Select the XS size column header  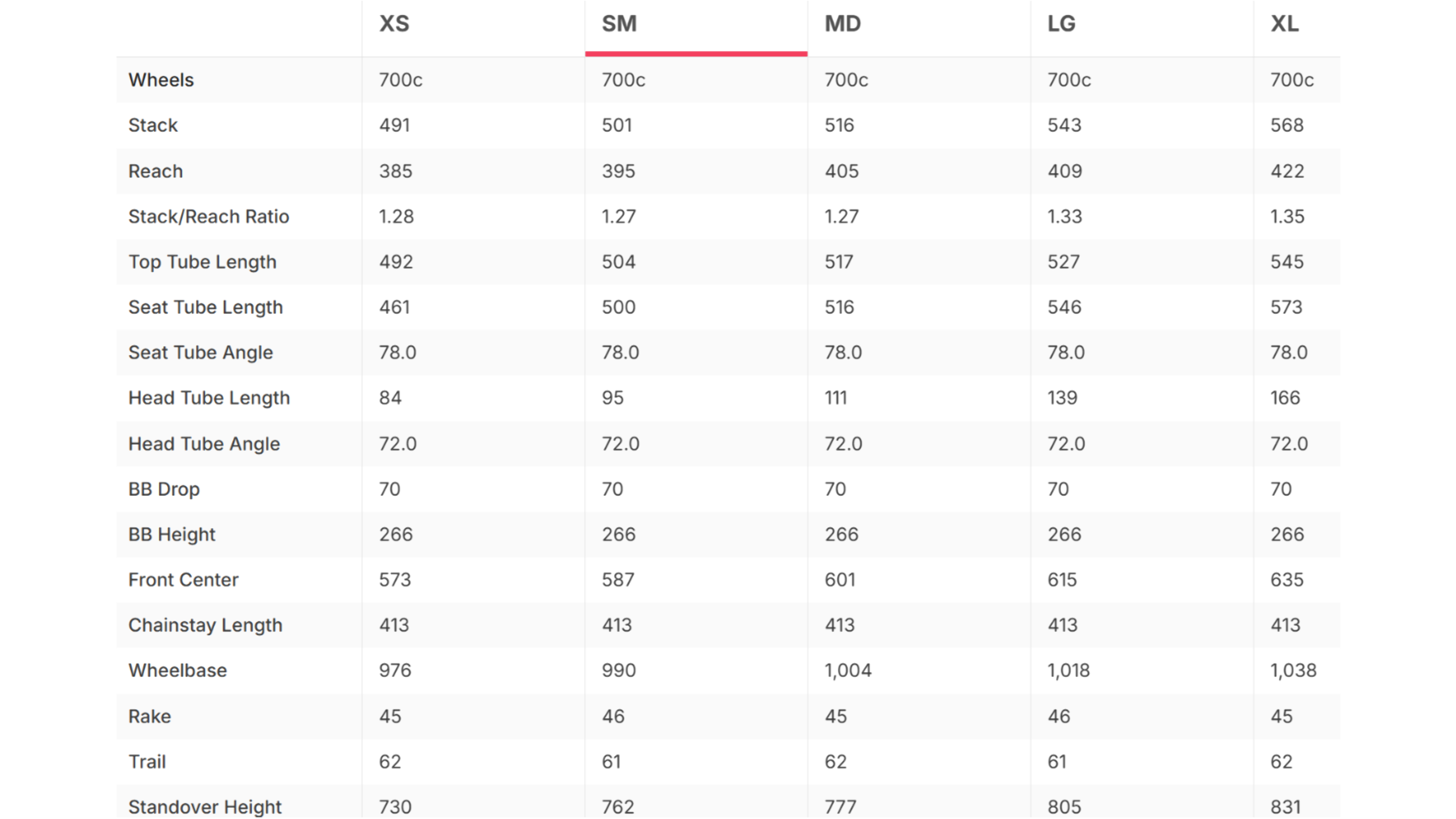[394, 24]
